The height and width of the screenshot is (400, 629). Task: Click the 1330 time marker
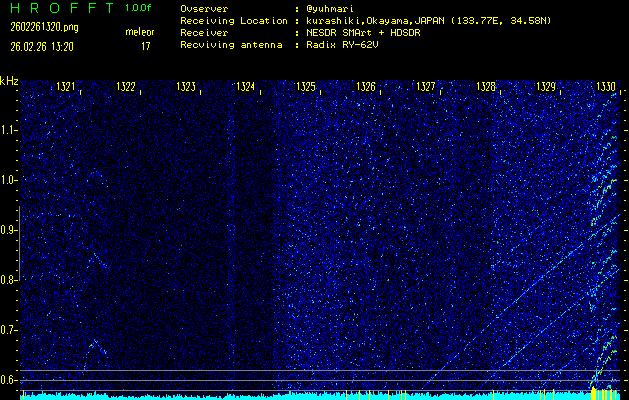[606, 87]
